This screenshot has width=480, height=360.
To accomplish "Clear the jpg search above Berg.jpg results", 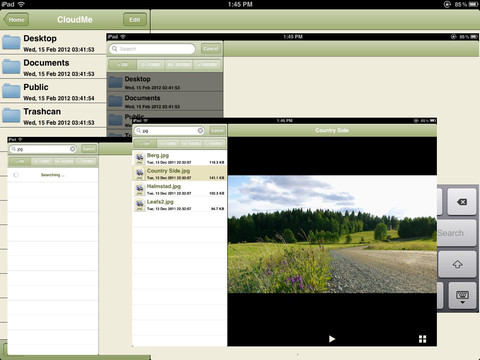I will click(200, 131).
